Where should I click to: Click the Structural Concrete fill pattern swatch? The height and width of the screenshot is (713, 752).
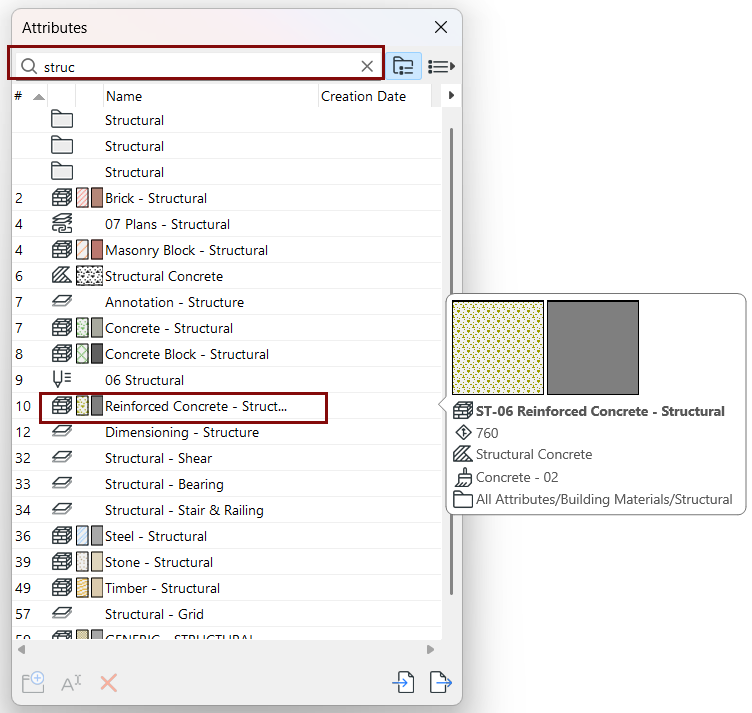89,276
